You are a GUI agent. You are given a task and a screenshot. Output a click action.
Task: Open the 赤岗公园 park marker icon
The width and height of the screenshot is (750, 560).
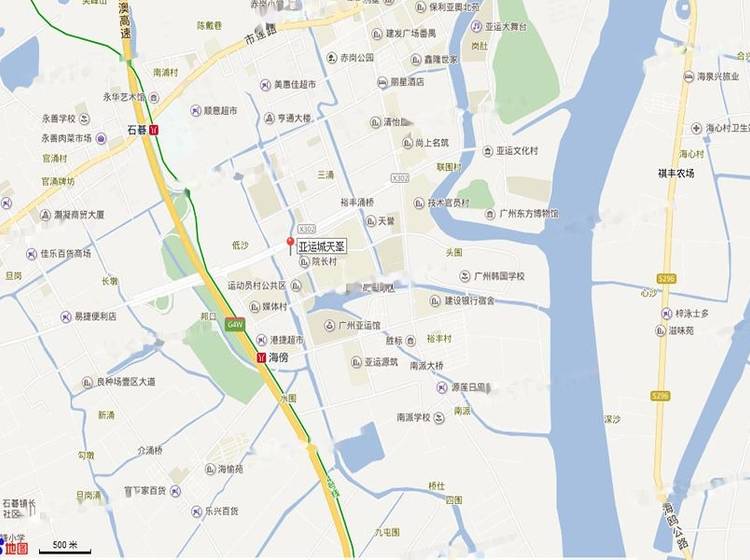[331, 58]
